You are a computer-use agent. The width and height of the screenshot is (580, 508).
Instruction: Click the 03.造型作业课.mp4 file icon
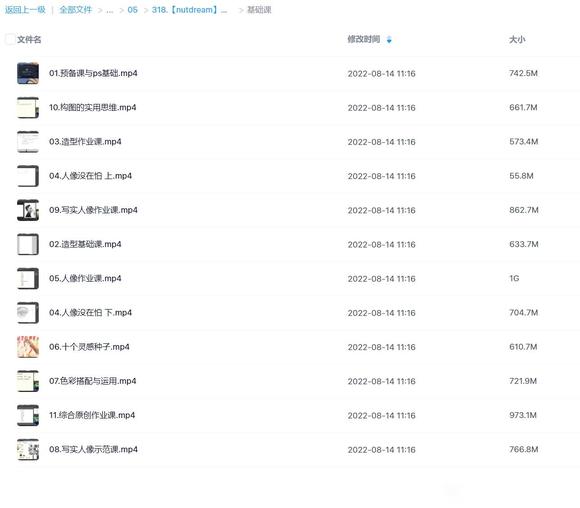click(x=28, y=141)
